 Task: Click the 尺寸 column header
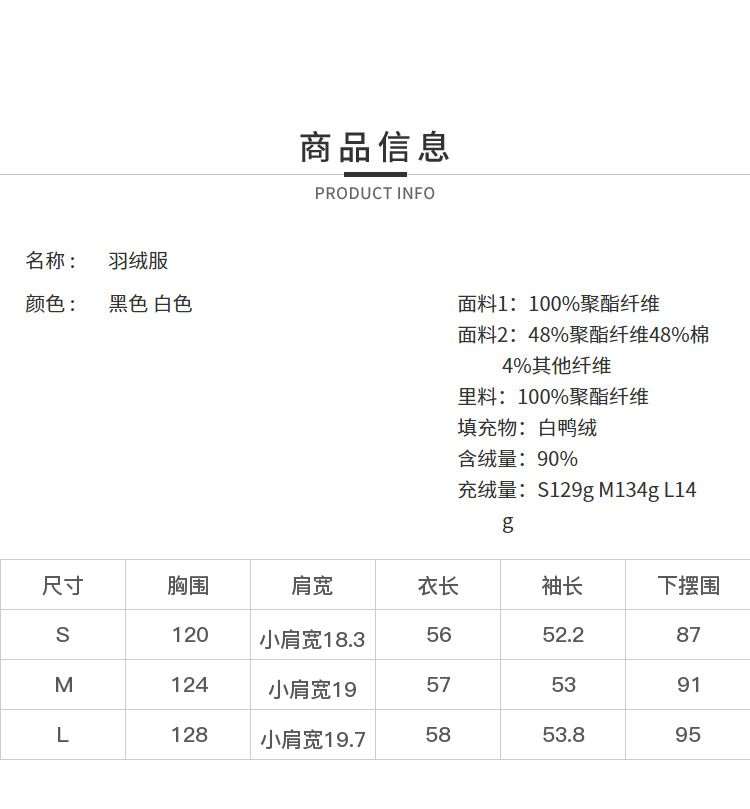(x=63, y=586)
